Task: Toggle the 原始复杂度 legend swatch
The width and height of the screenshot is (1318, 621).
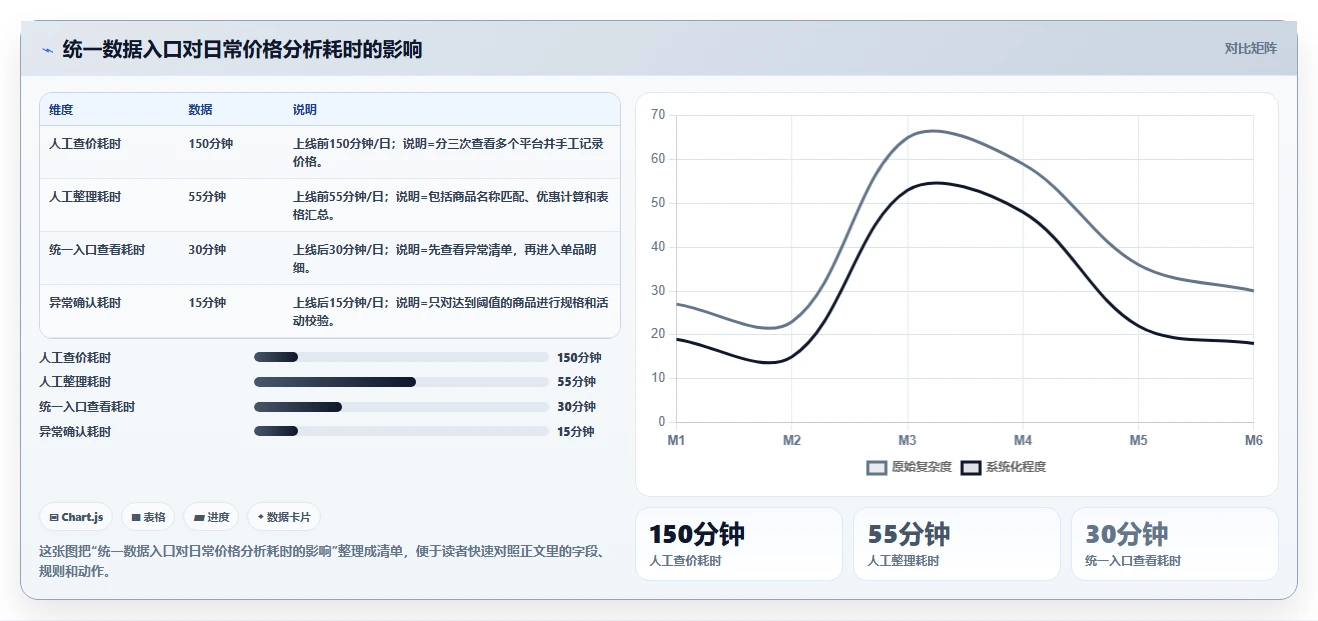Action: click(x=877, y=467)
